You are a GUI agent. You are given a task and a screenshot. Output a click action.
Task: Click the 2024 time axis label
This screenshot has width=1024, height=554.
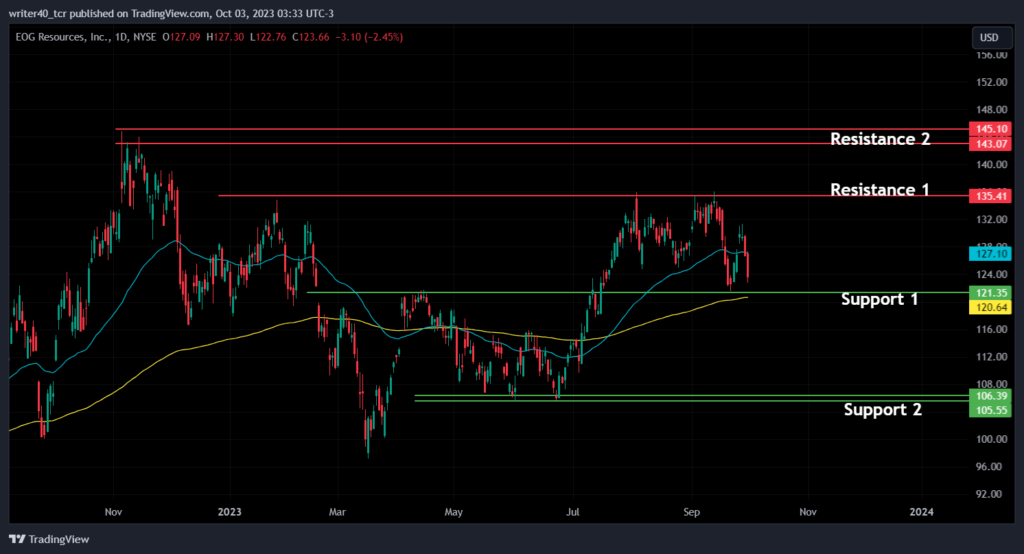point(921,512)
